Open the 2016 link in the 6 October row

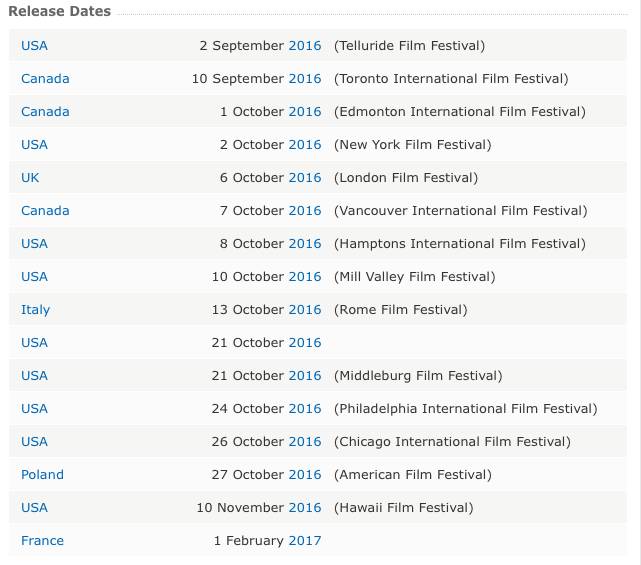305,178
